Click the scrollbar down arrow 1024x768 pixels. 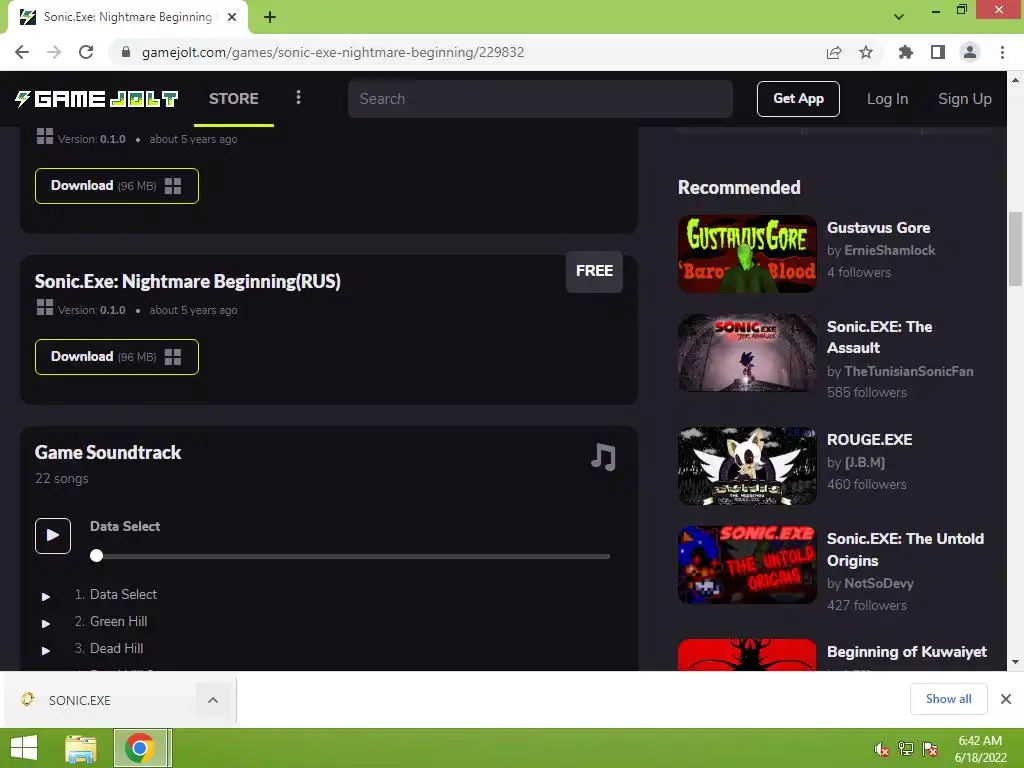[x=1015, y=662]
